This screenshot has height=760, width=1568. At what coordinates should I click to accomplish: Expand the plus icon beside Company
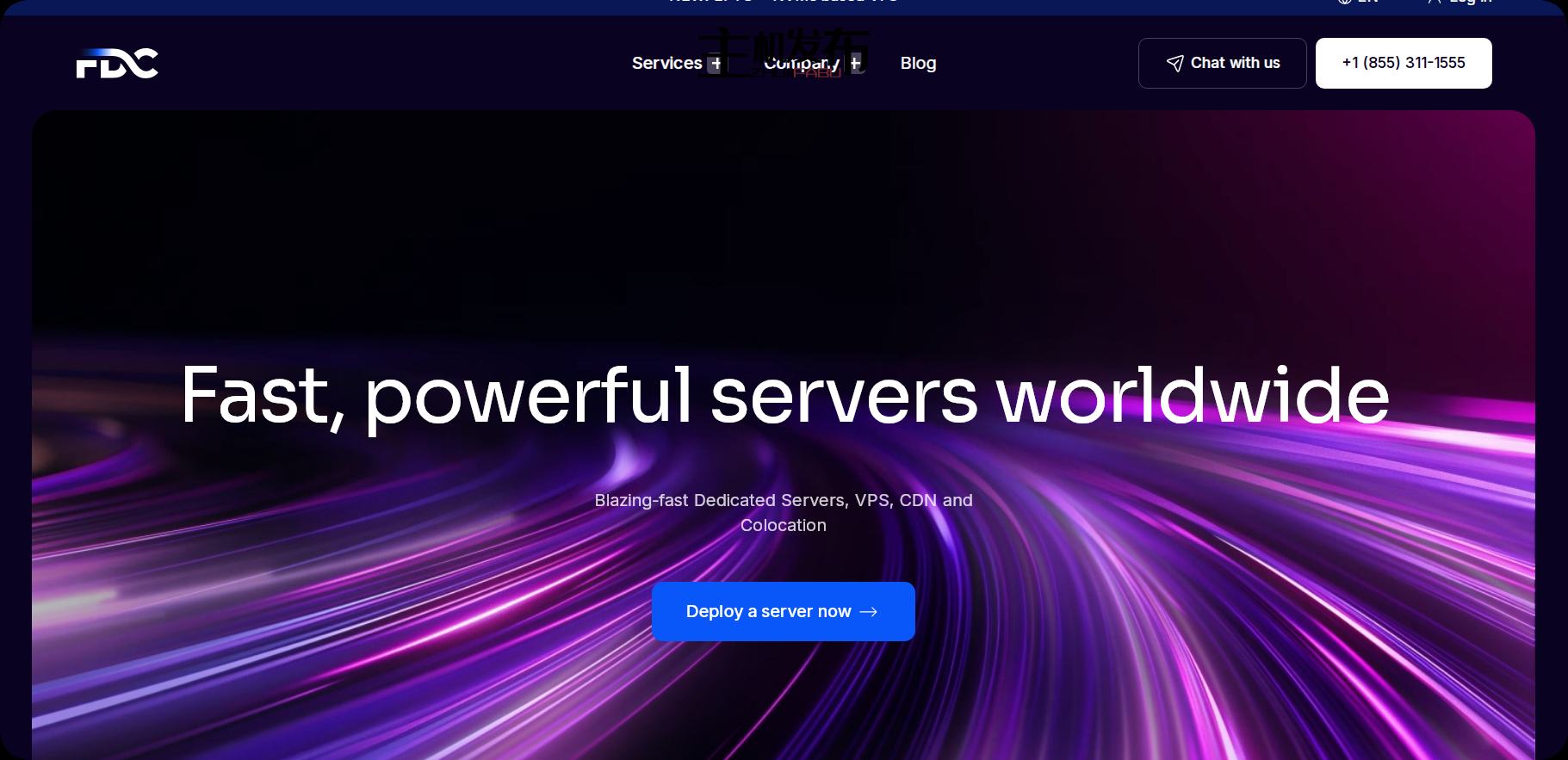tap(855, 63)
